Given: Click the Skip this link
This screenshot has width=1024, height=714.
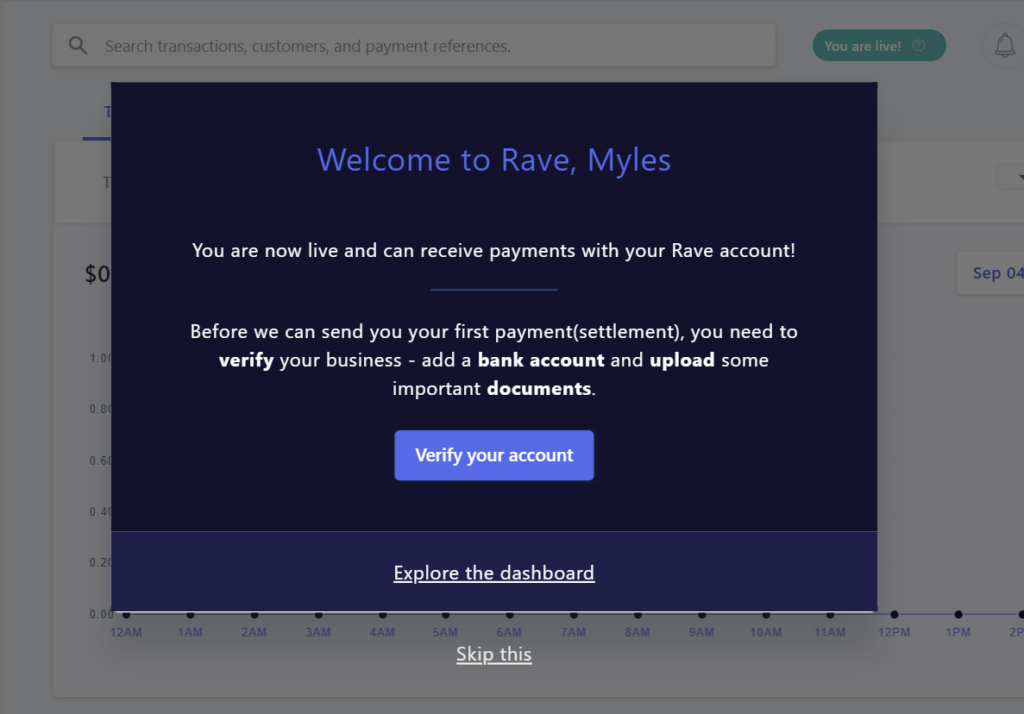Looking at the screenshot, I should (x=494, y=653).
